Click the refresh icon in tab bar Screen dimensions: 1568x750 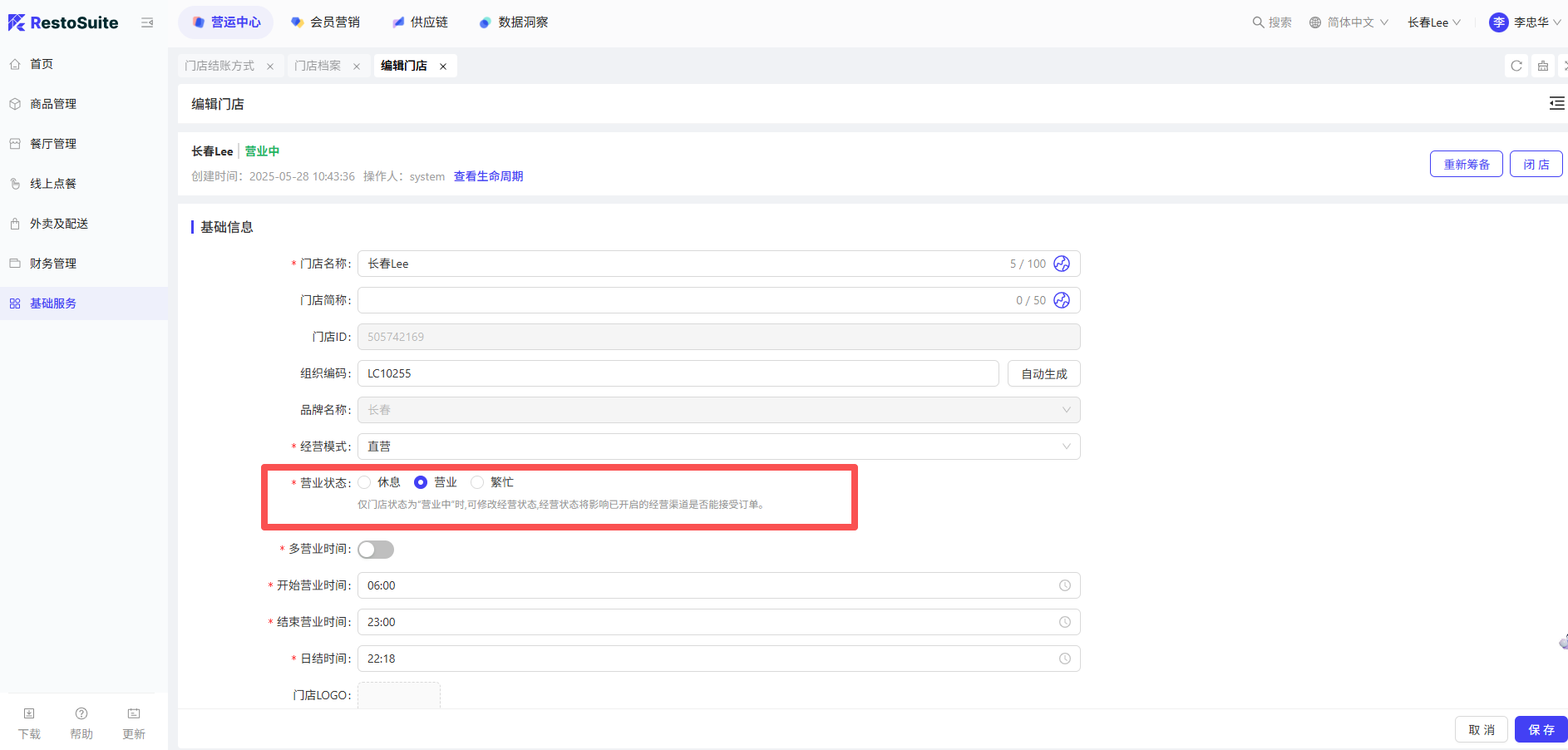[x=1516, y=66]
